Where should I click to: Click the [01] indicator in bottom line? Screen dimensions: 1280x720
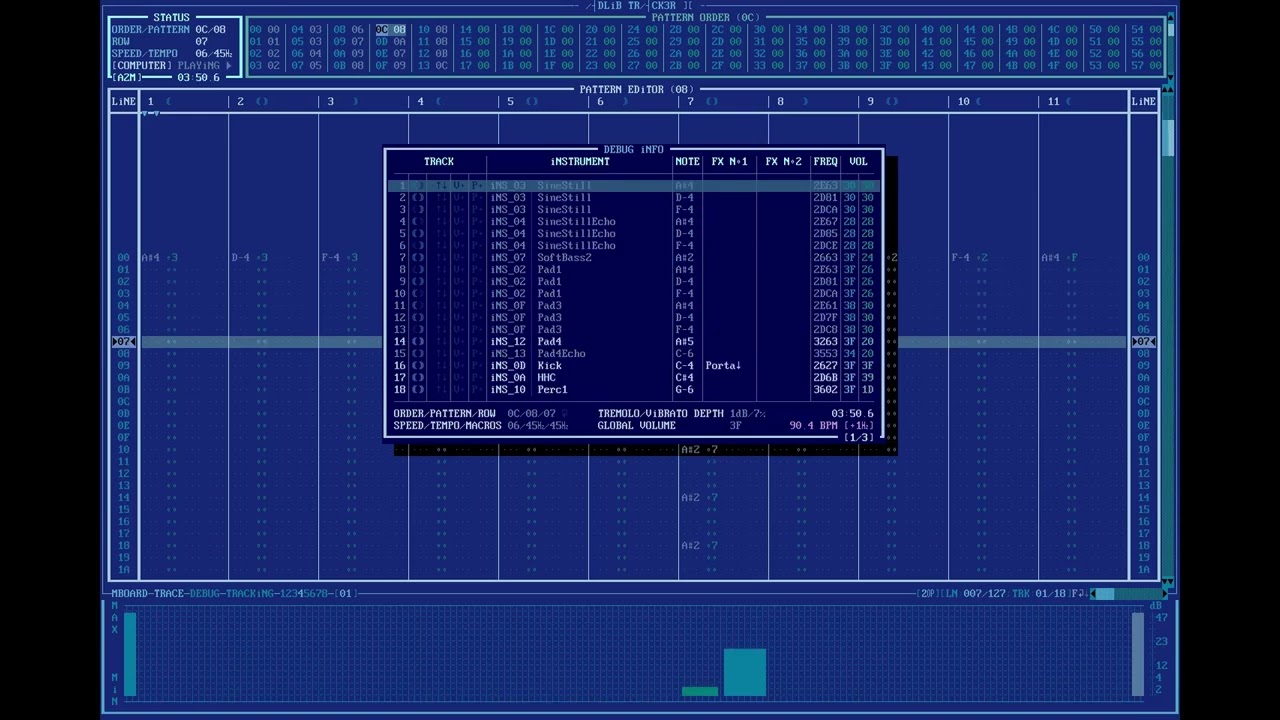345,594
